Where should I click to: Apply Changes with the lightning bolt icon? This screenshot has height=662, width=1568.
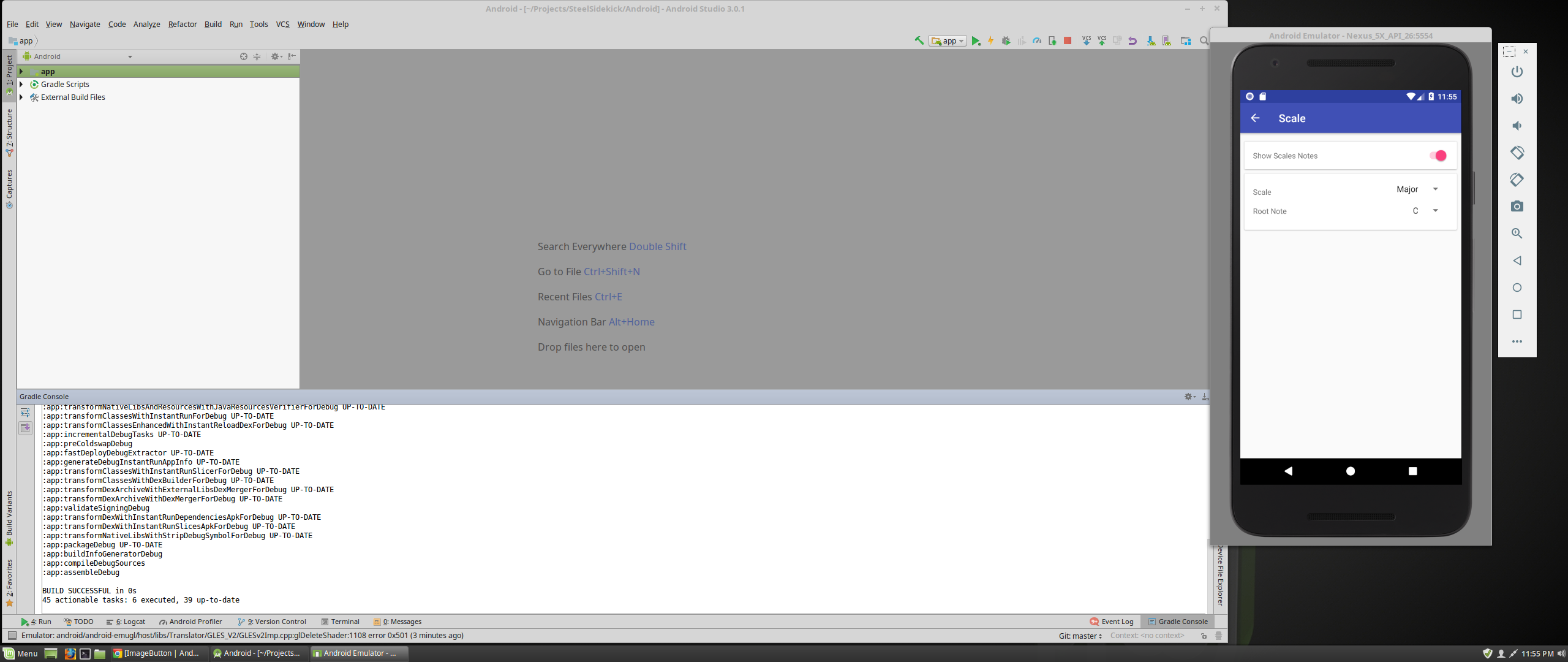pyautogui.click(x=990, y=40)
